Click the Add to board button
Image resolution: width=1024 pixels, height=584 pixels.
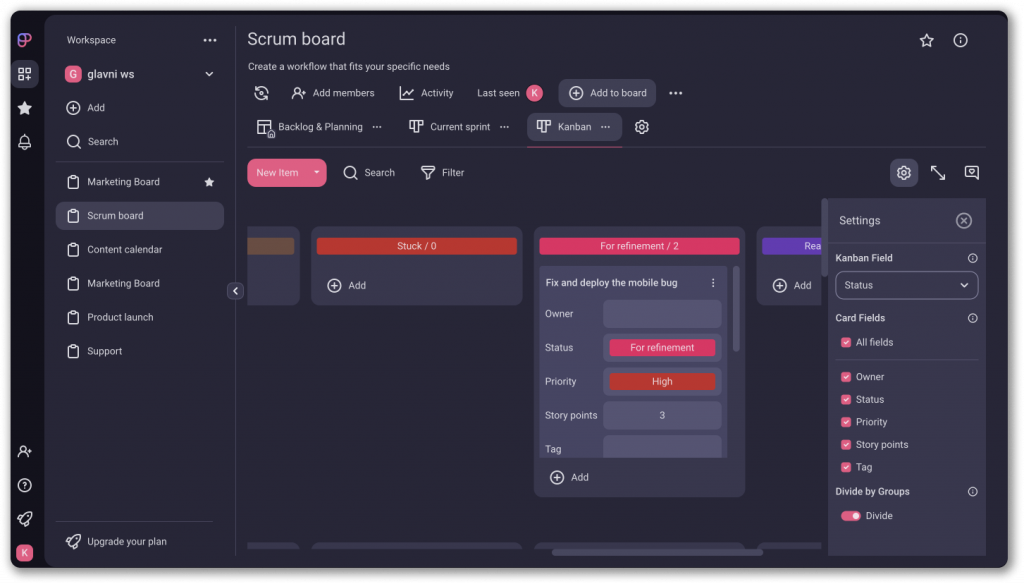[x=607, y=93]
